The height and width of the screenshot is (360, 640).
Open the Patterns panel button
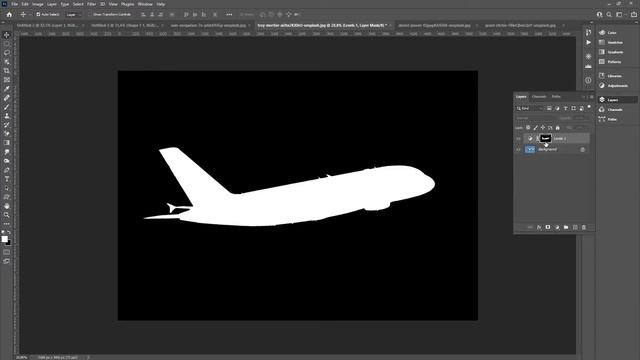[610, 62]
